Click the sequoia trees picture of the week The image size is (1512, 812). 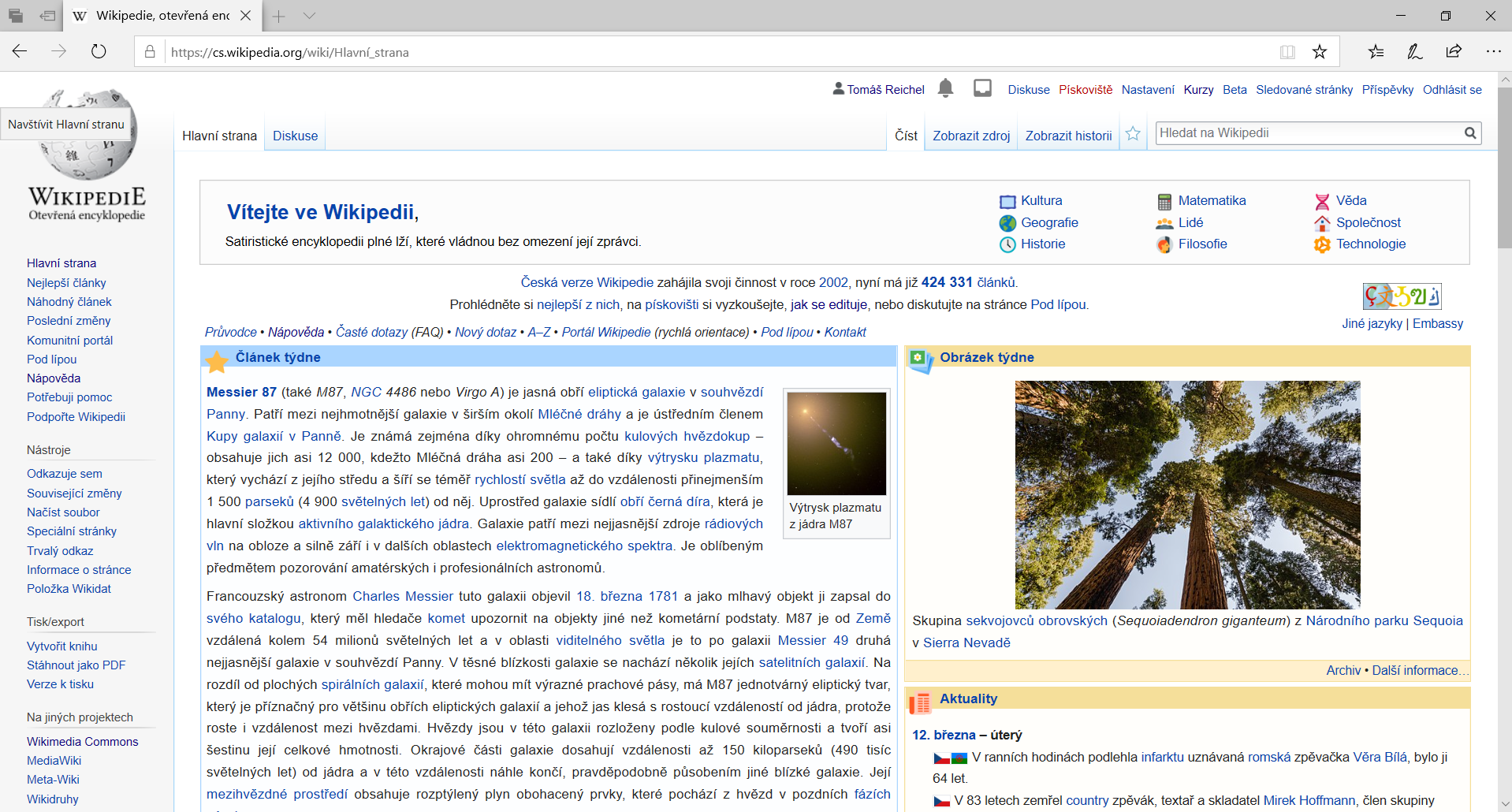click(1187, 494)
